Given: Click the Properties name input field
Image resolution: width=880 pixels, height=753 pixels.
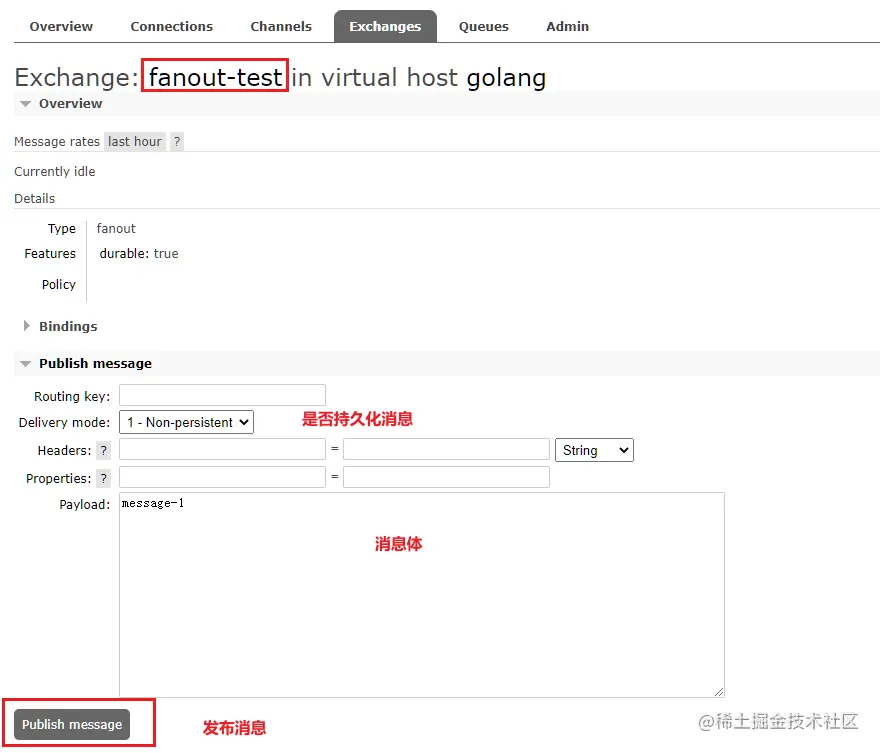Looking at the screenshot, I should (x=222, y=477).
